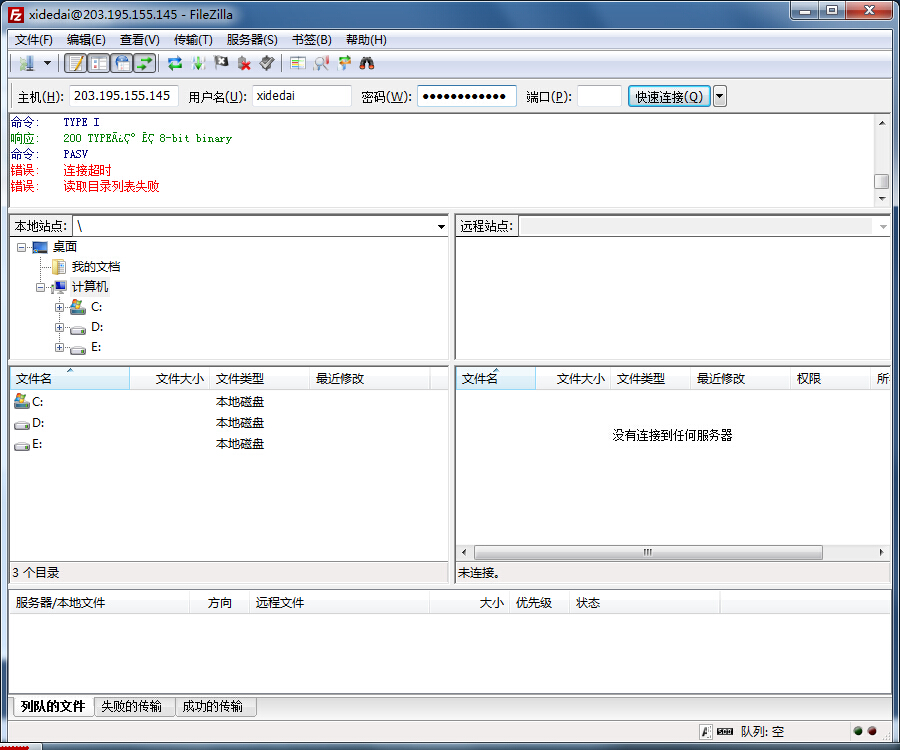The width and height of the screenshot is (900, 750).
Task: Click the status bar transfer type icon
Action: (x=705, y=732)
